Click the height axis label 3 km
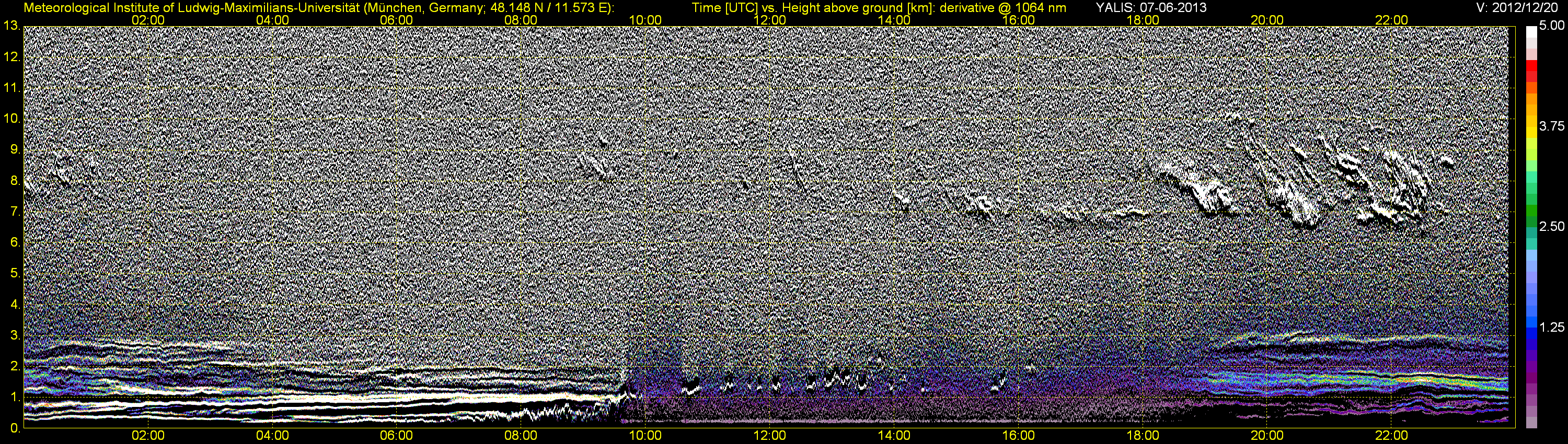 coord(15,335)
